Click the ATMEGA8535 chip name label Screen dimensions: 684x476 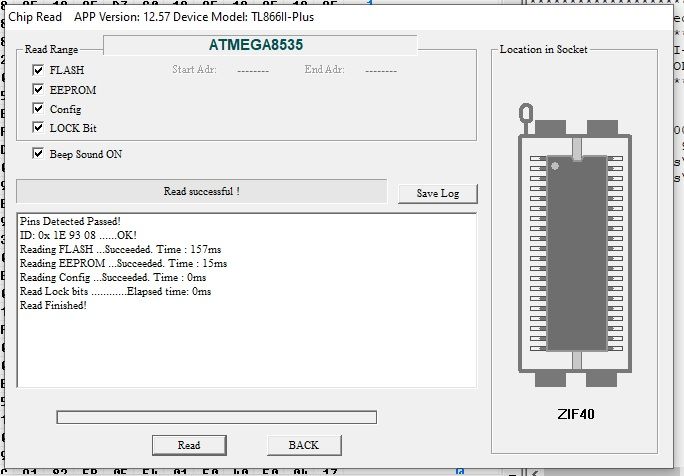(256, 45)
